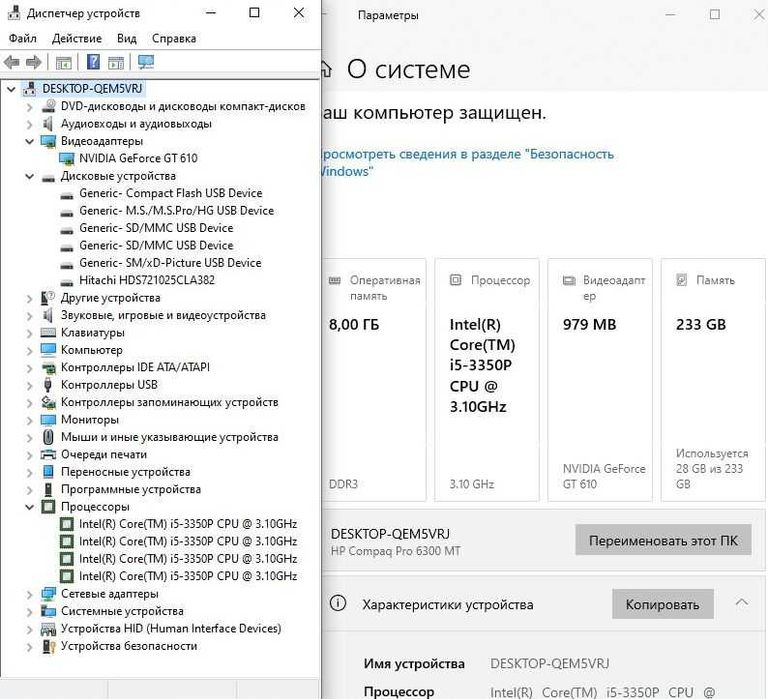Click the Monitors (Мониторы) category icon

click(x=48, y=420)
